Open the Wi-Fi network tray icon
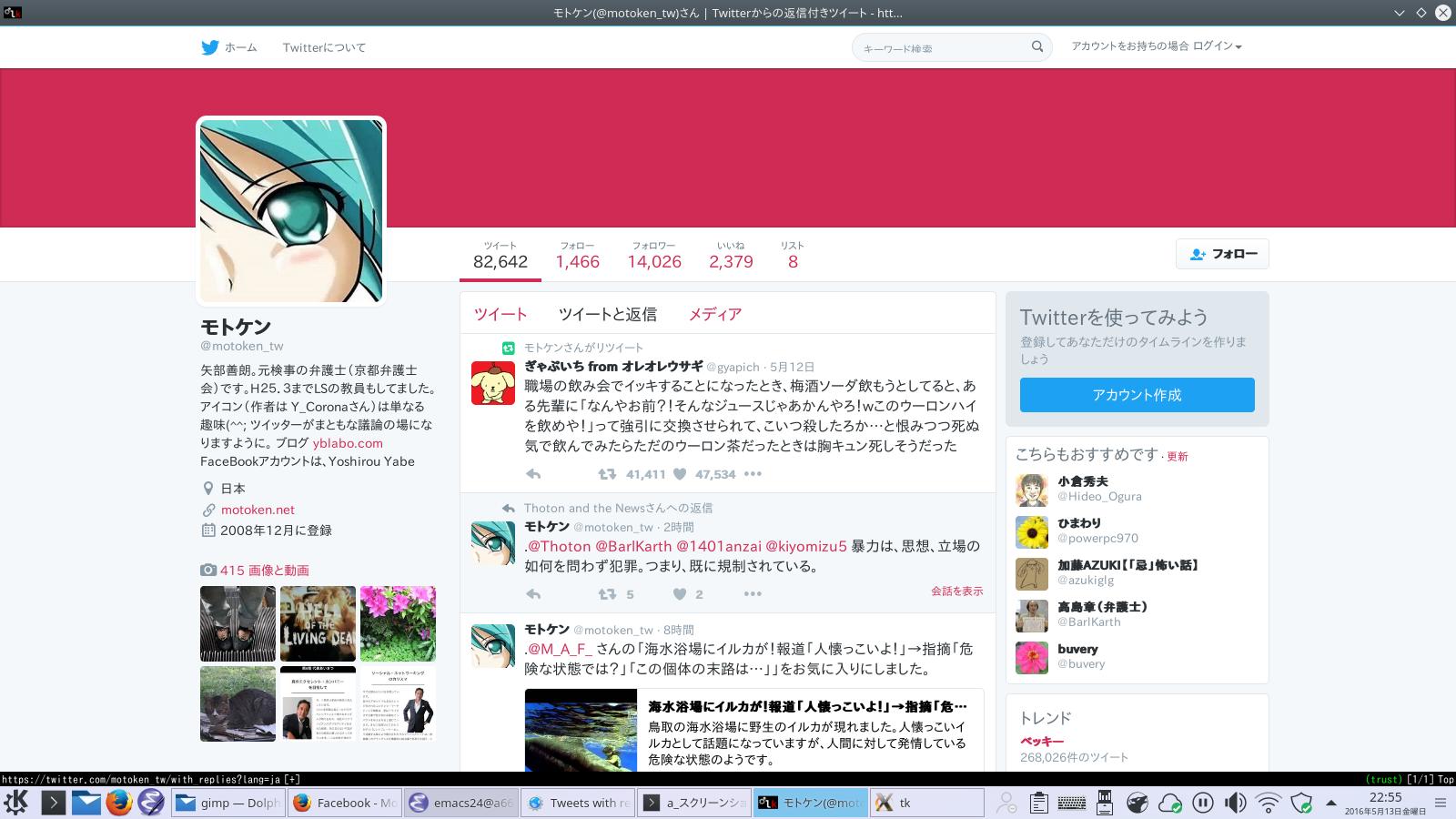Screen dimensions: 1456x819 pyautogui.click(x=1269, y=803)
